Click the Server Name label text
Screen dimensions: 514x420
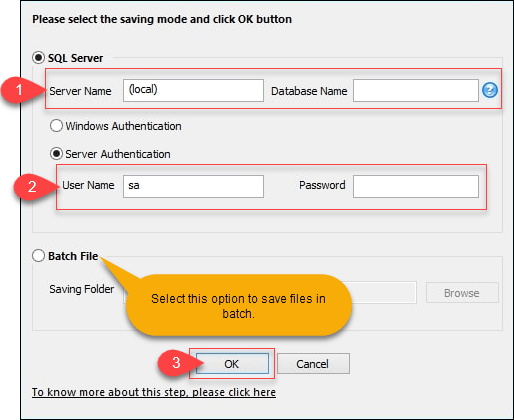(80, 91)
